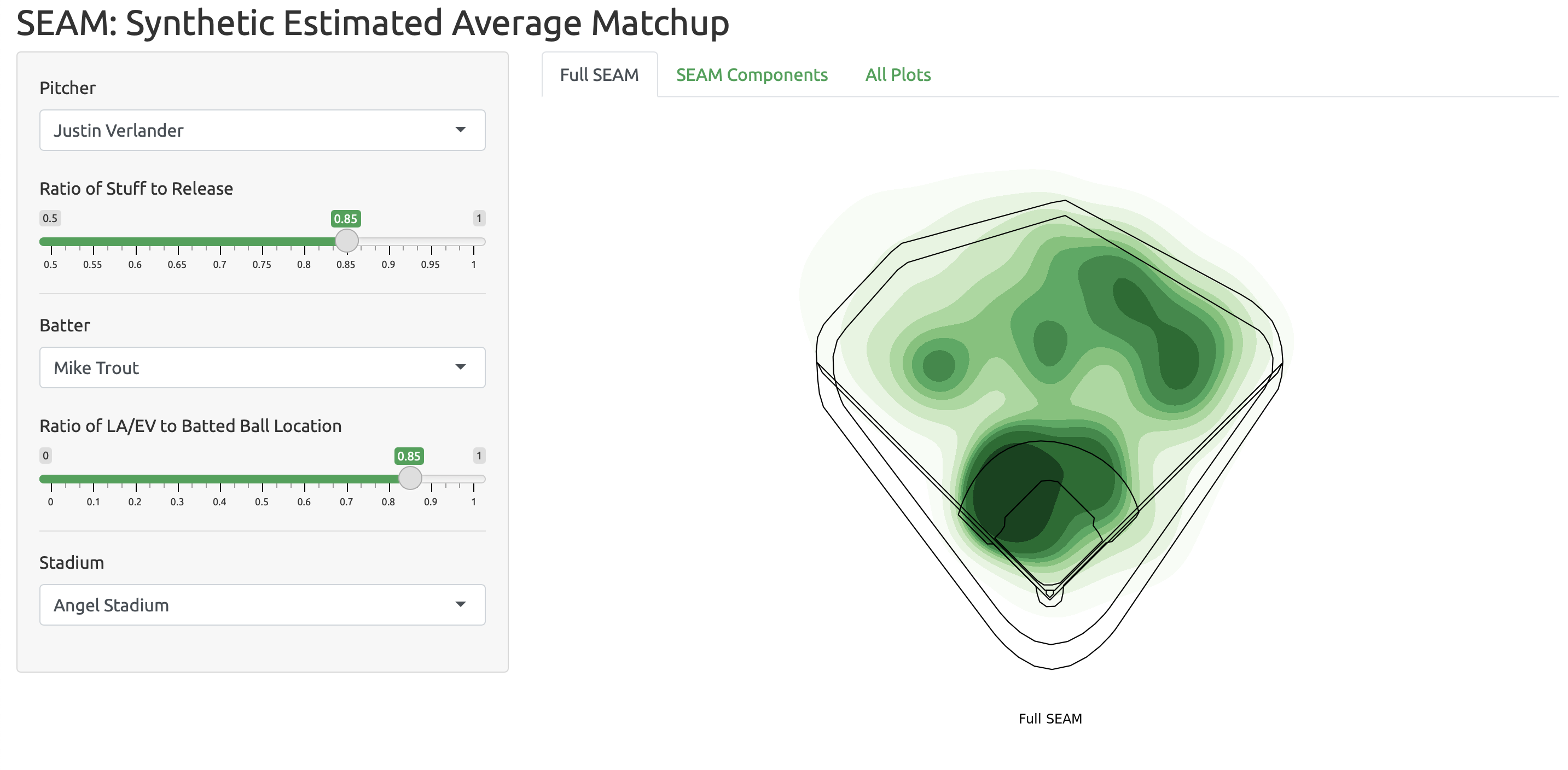This screenshot has height=770, width=1568.
Task: Click the LA/EV to Batted Ball slider handle
Action: (410, 478)
